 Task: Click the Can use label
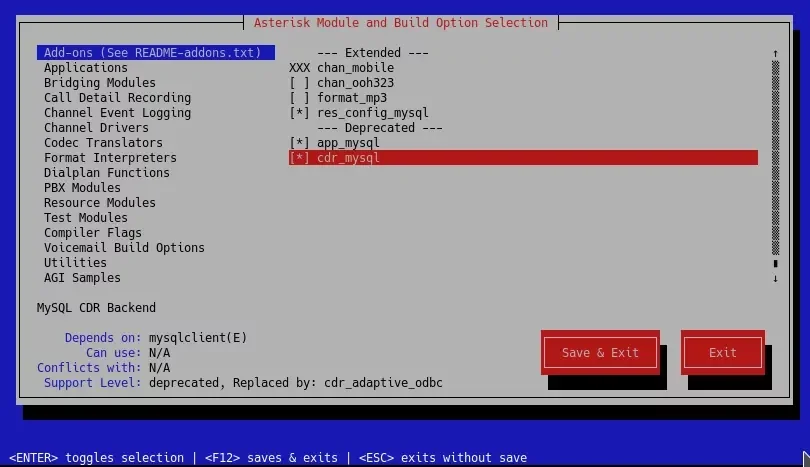pyautogui.click(x=114, y=352)
